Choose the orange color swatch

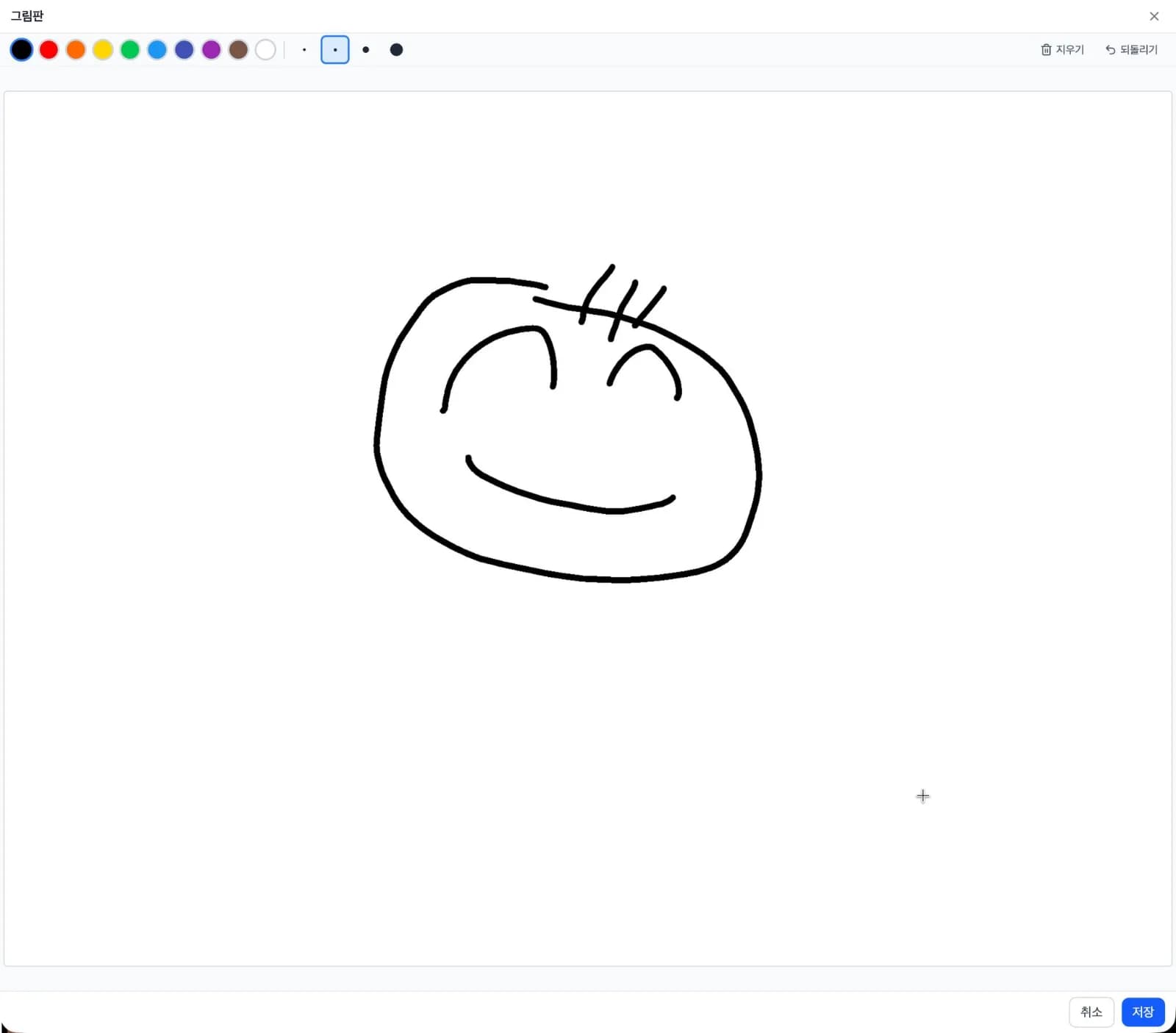coord(76,50)
